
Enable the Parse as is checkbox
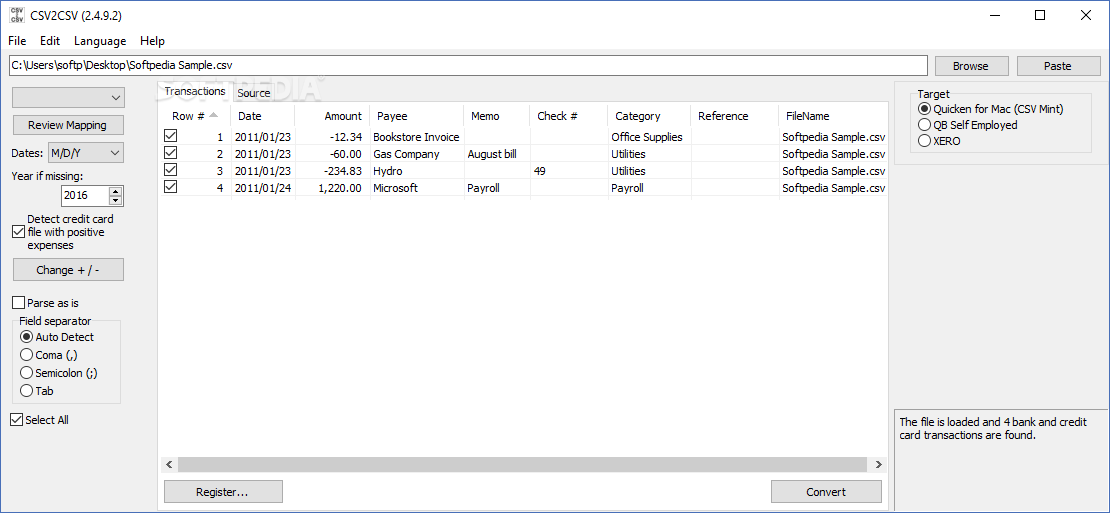pos(18,303)
